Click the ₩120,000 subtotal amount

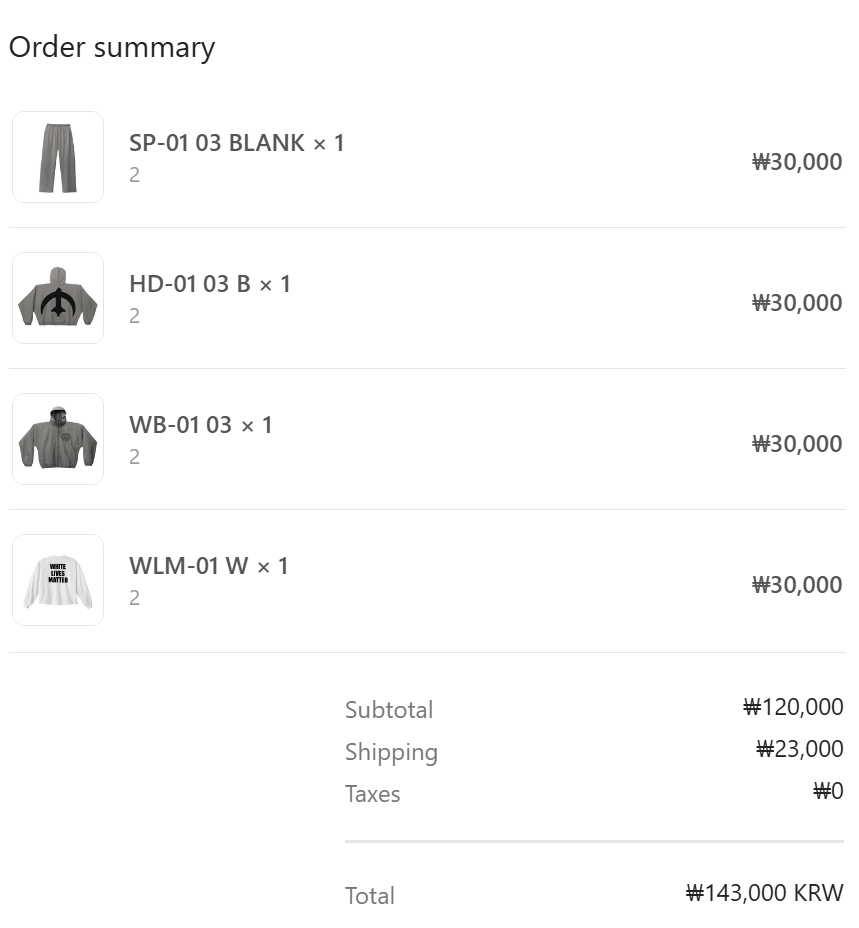[793, 708]
